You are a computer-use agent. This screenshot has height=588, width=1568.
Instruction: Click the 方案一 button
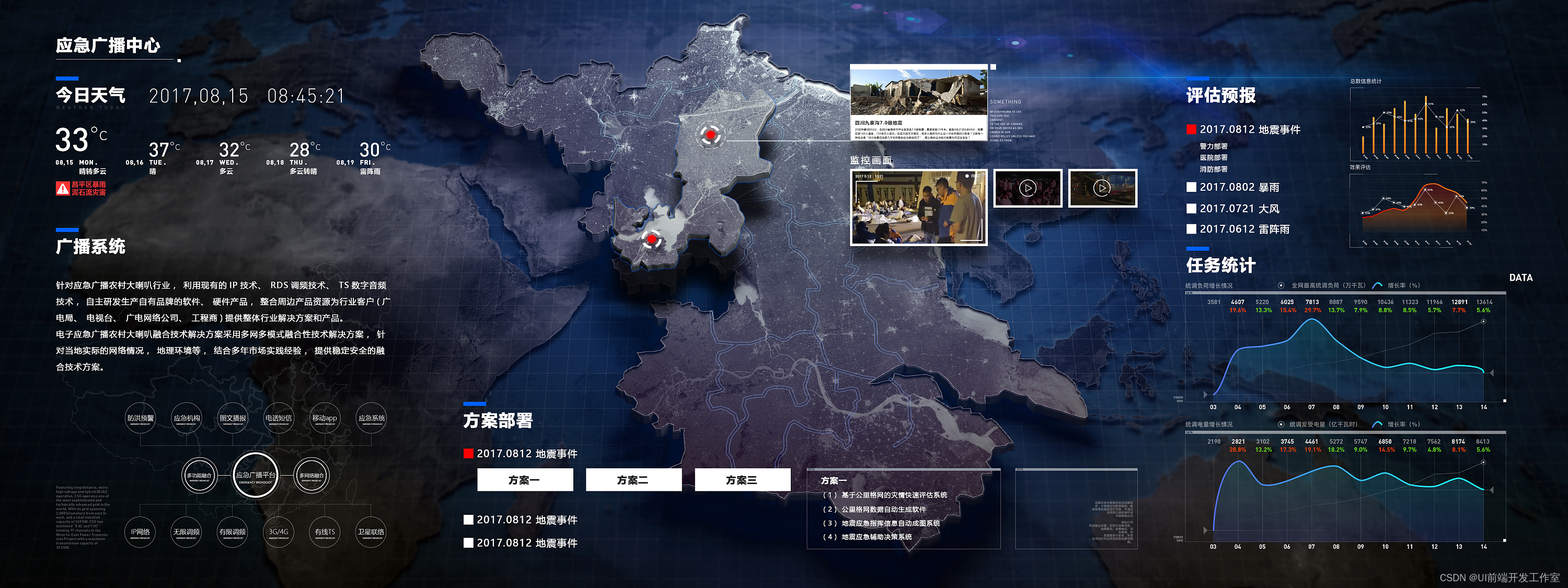(x=525, y=480)
